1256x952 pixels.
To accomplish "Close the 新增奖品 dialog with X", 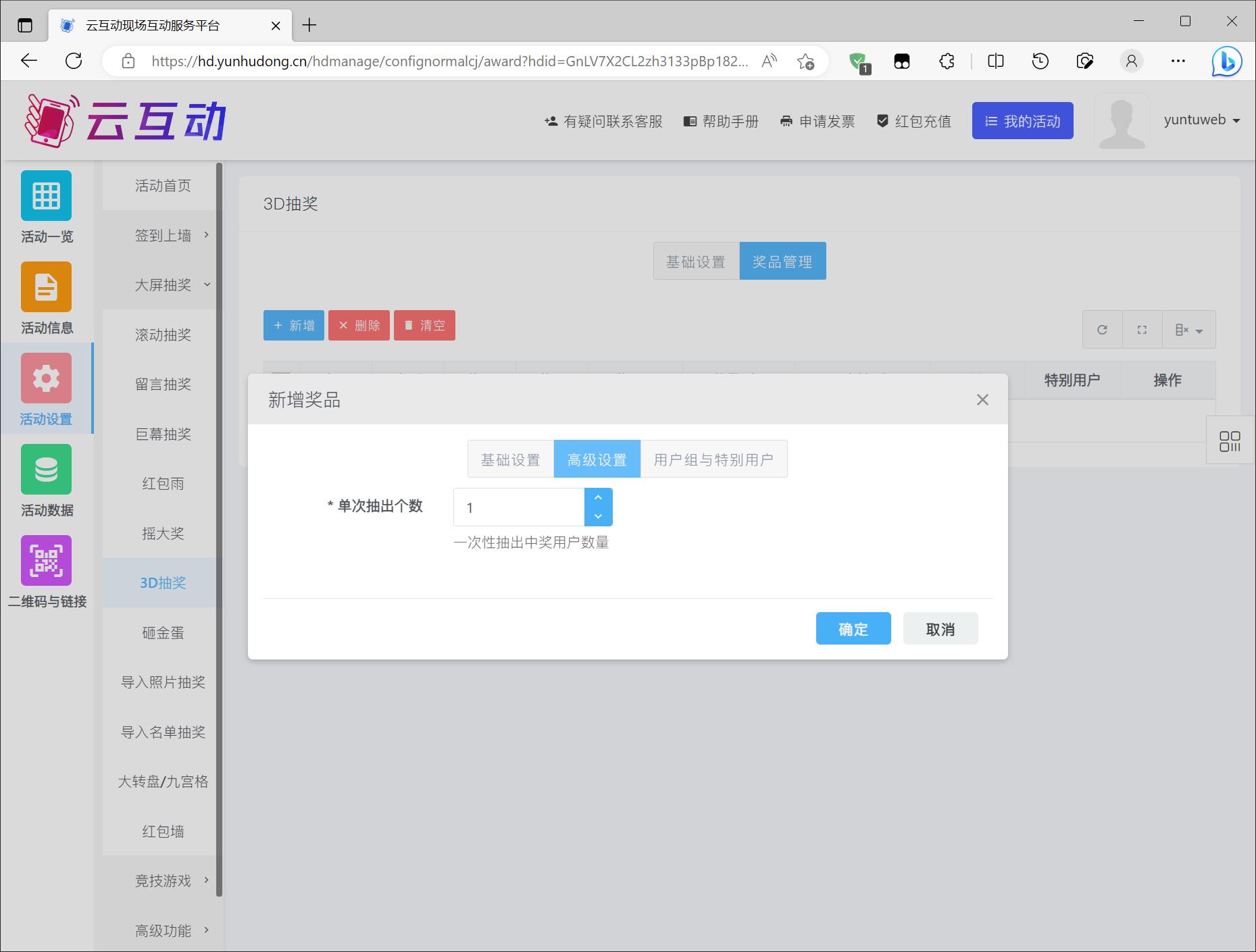I will (982, 400).
